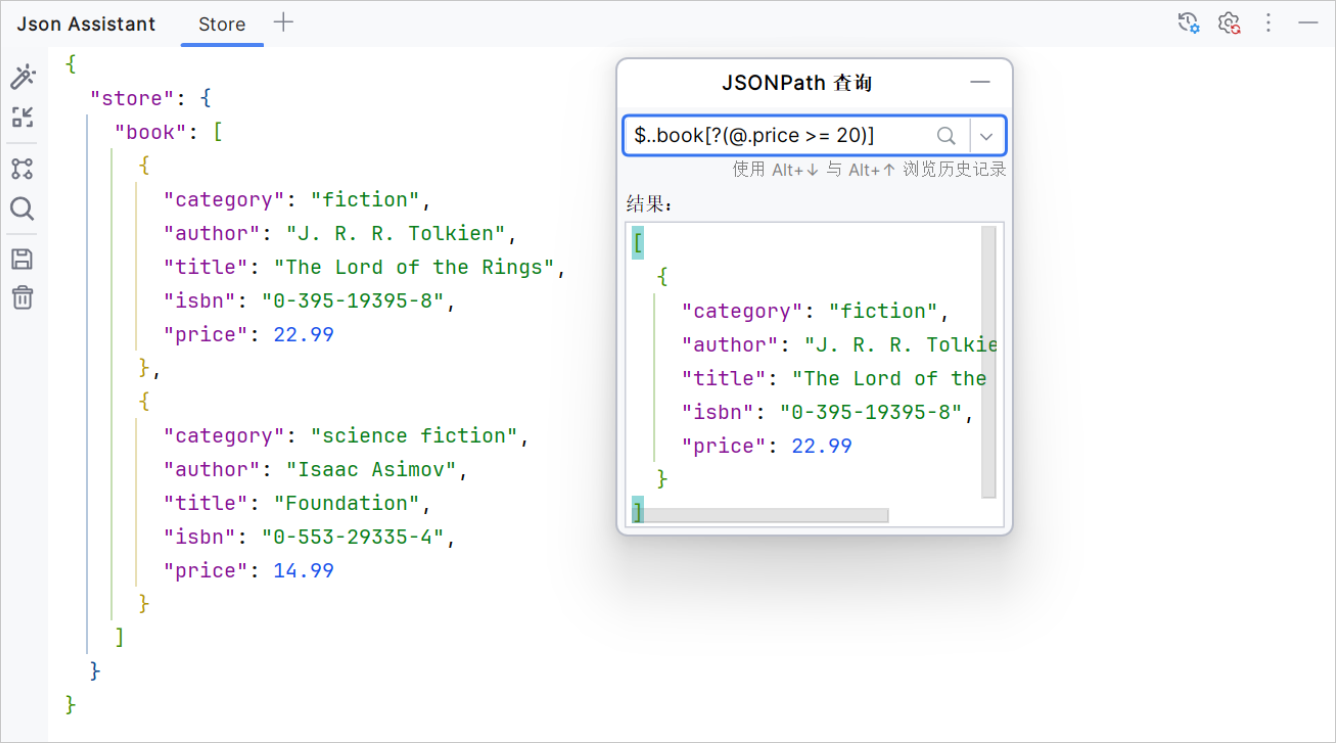1336x743 pixels.
Task: Format the JSON using the magic wand tool
Action: (x=23, y=75)
